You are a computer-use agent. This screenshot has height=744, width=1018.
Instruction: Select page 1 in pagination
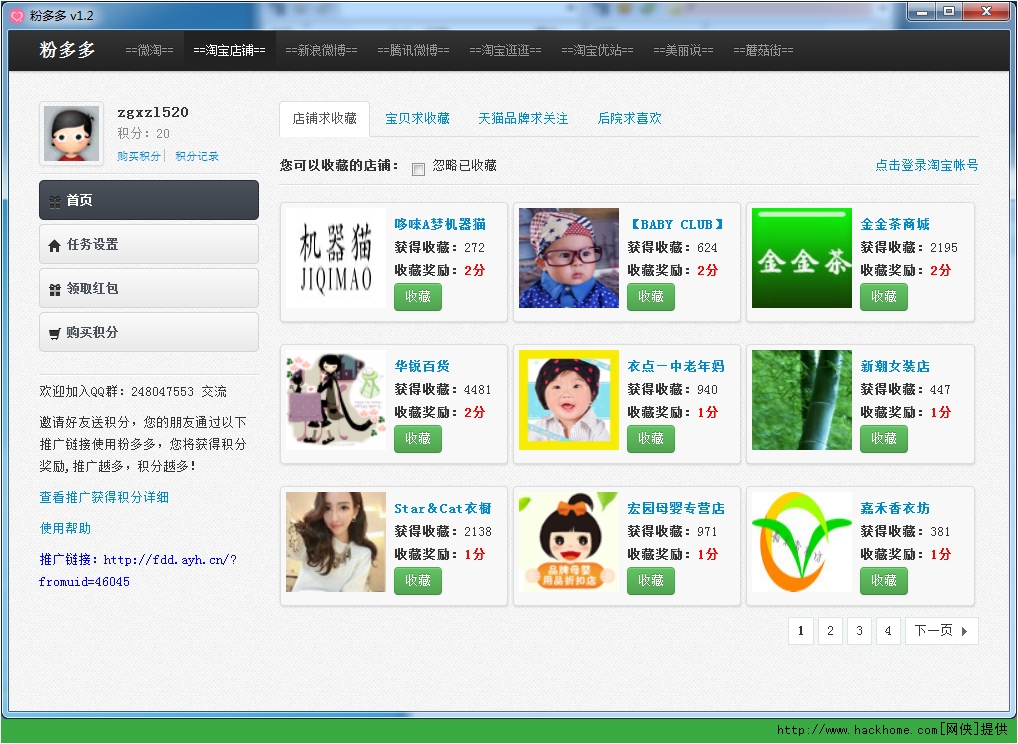click(x=801, y=630)
